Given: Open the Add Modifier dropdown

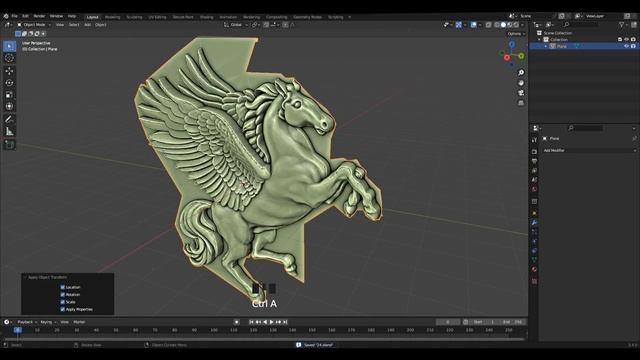Looking at the screenshot, I should pyautogui.click(x=589, y=151).
